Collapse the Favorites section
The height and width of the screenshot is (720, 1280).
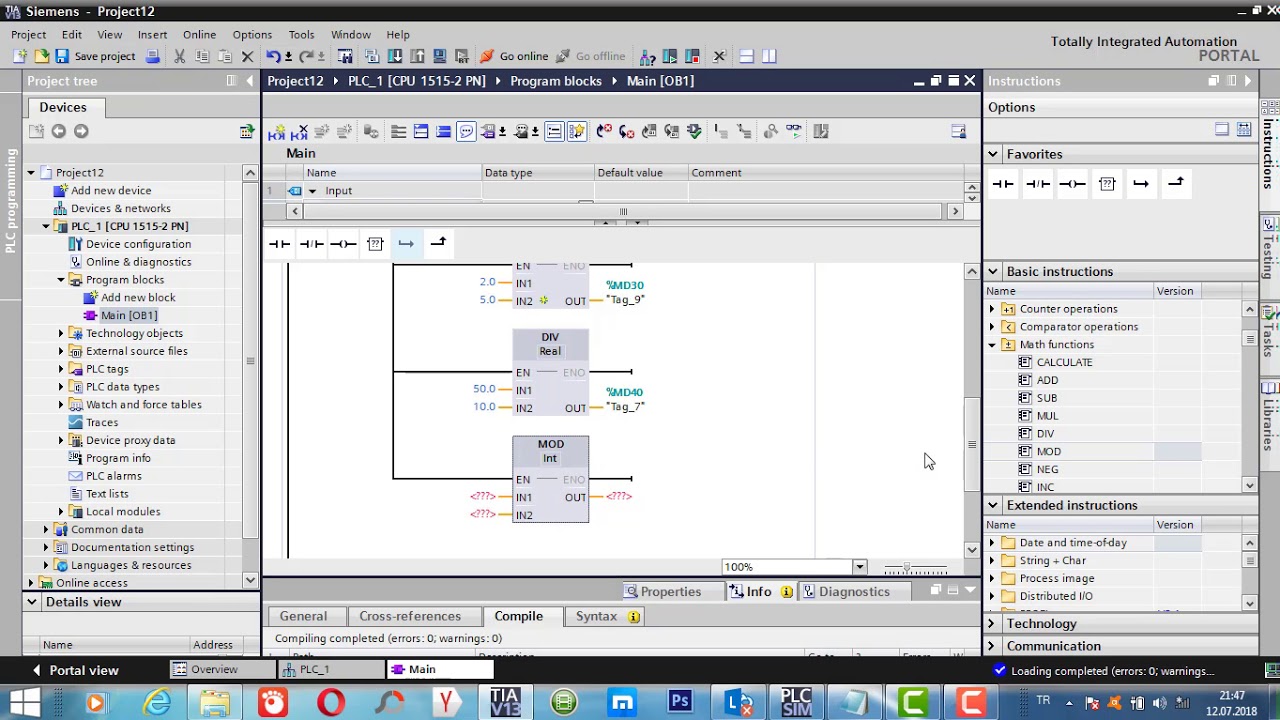[993, 154]
